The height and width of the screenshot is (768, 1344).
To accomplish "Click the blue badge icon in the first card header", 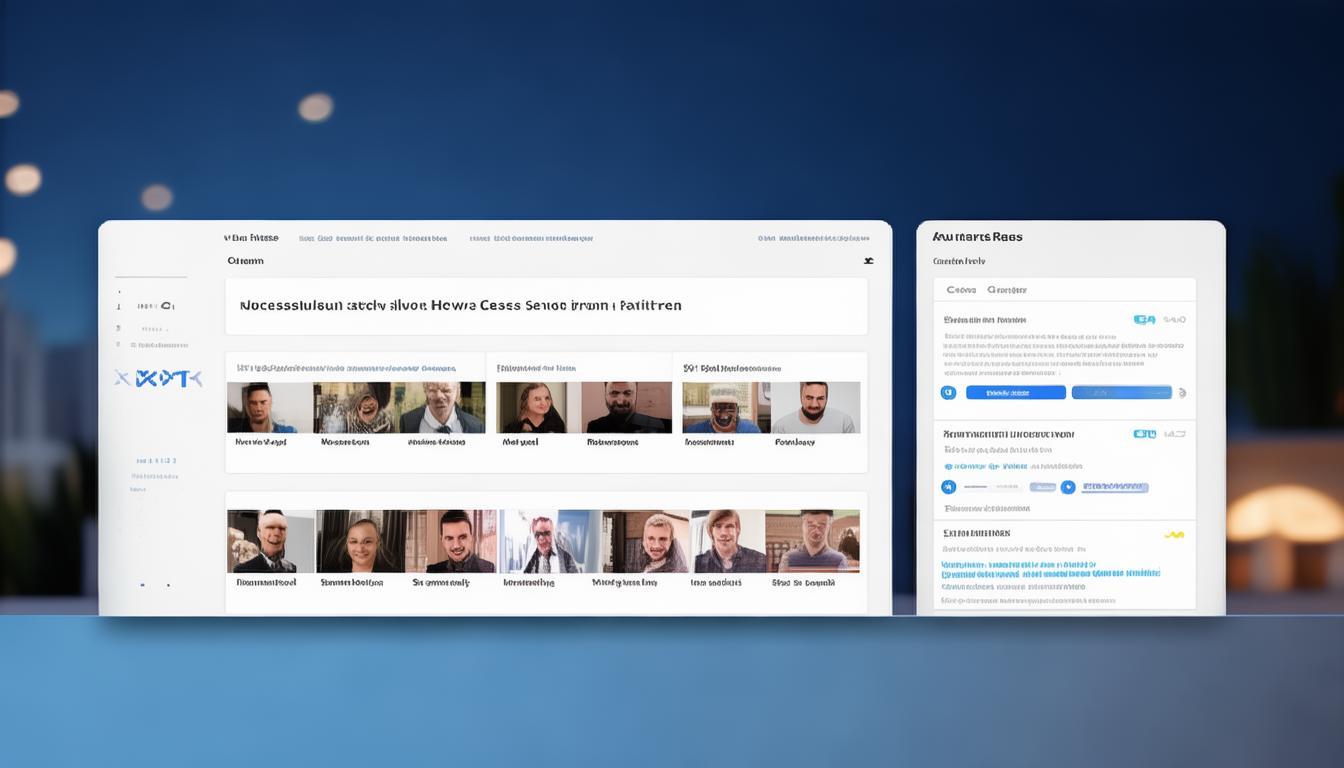I will click(1144, 320).
